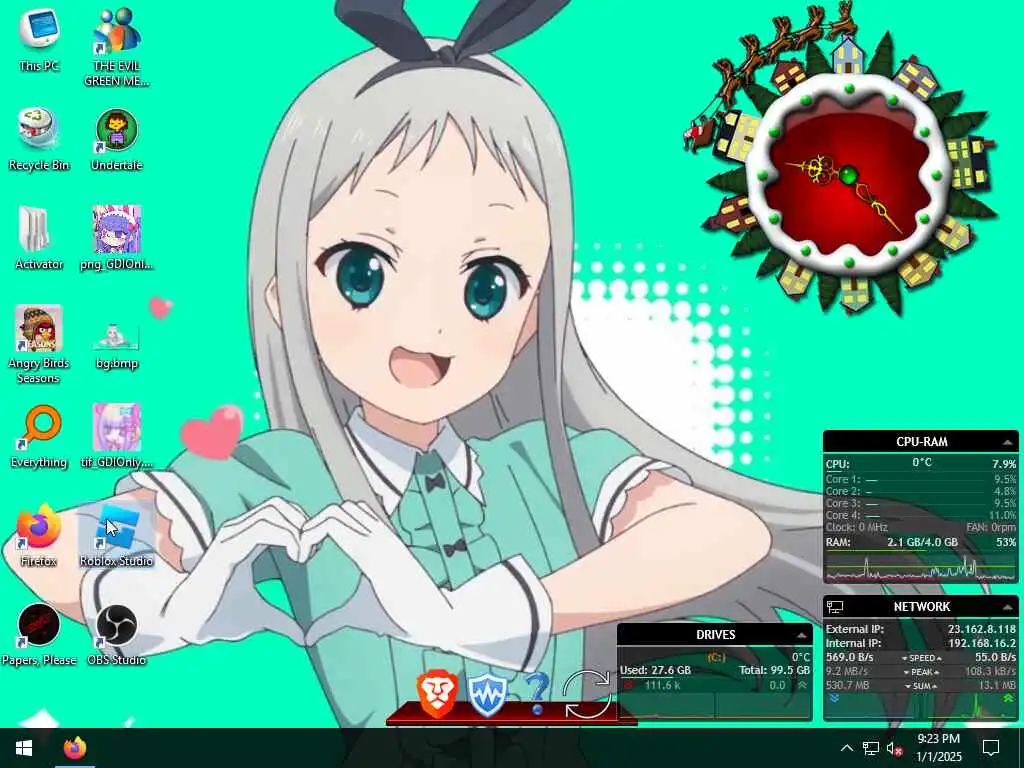Click the Christmas clock widget face
The width and height of the screenshot is (1024, 768).
click(x=848, y=175)
